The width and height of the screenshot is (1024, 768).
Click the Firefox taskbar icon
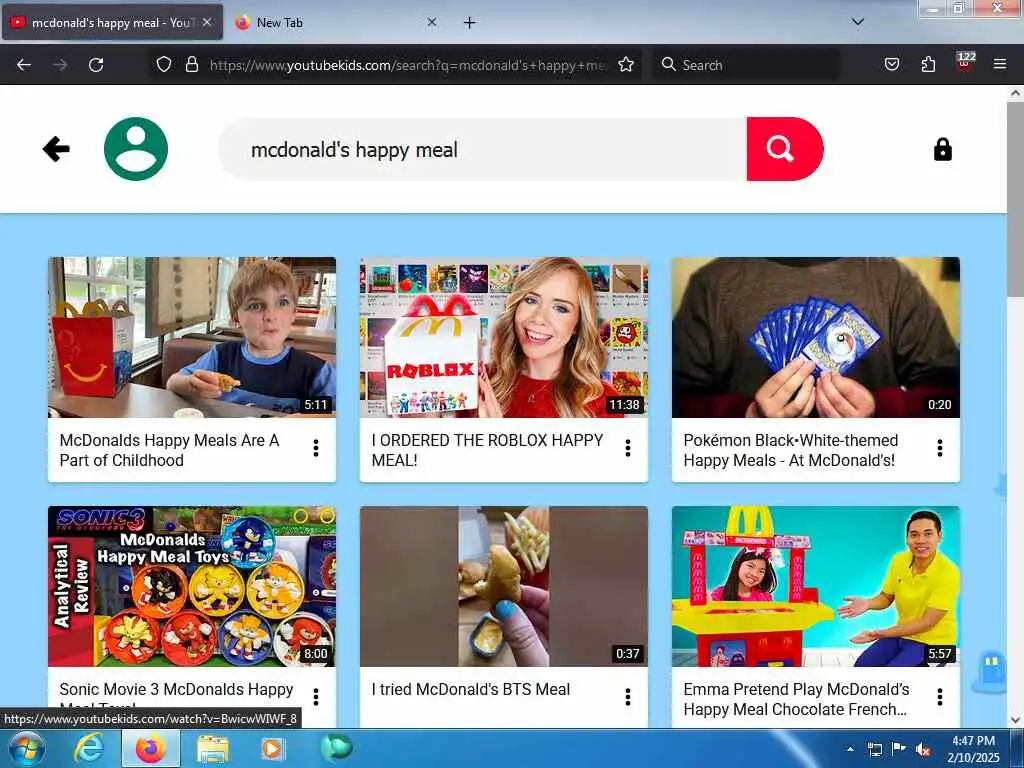151,749
